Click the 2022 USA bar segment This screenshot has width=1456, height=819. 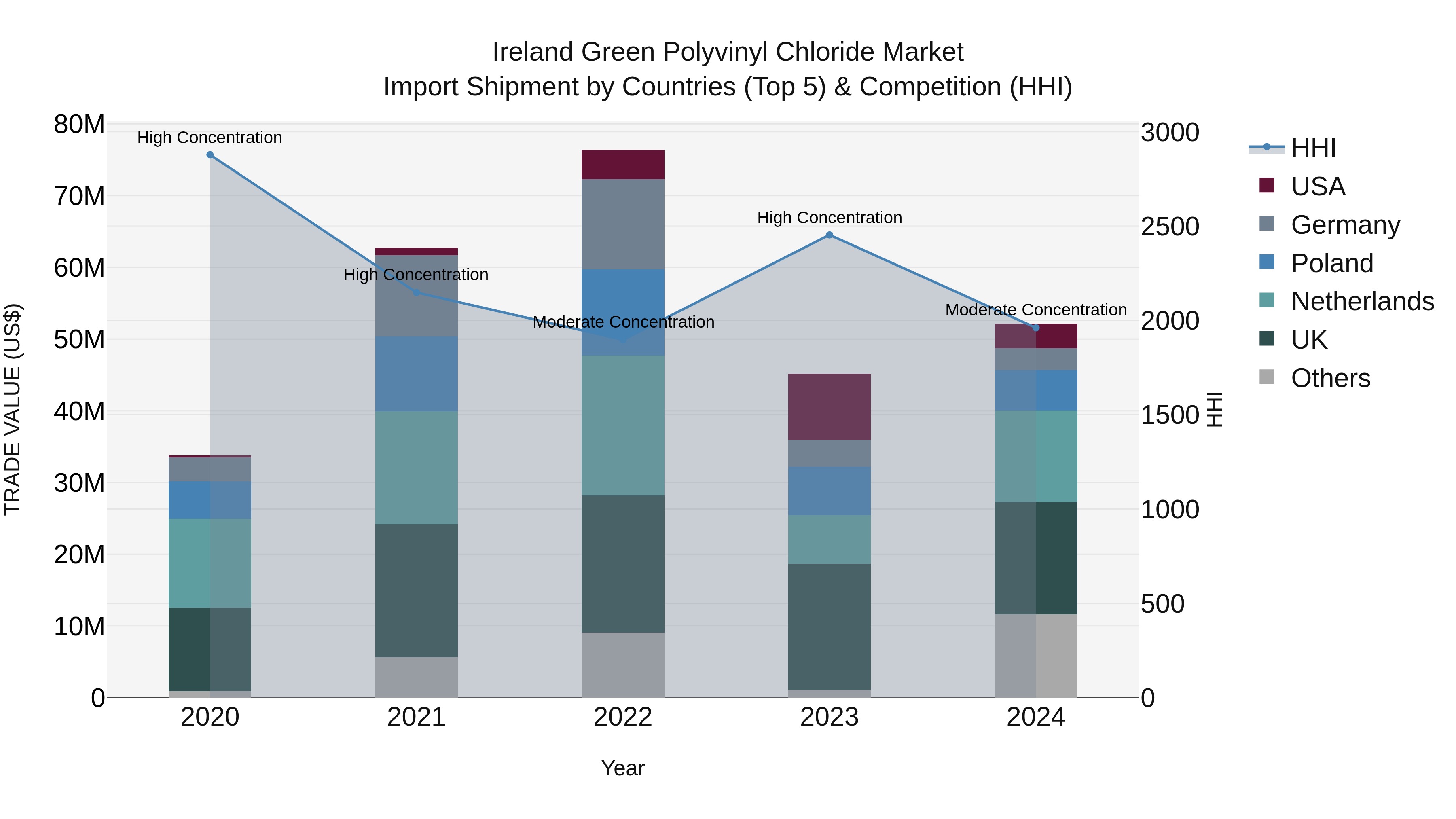(623, 165)
